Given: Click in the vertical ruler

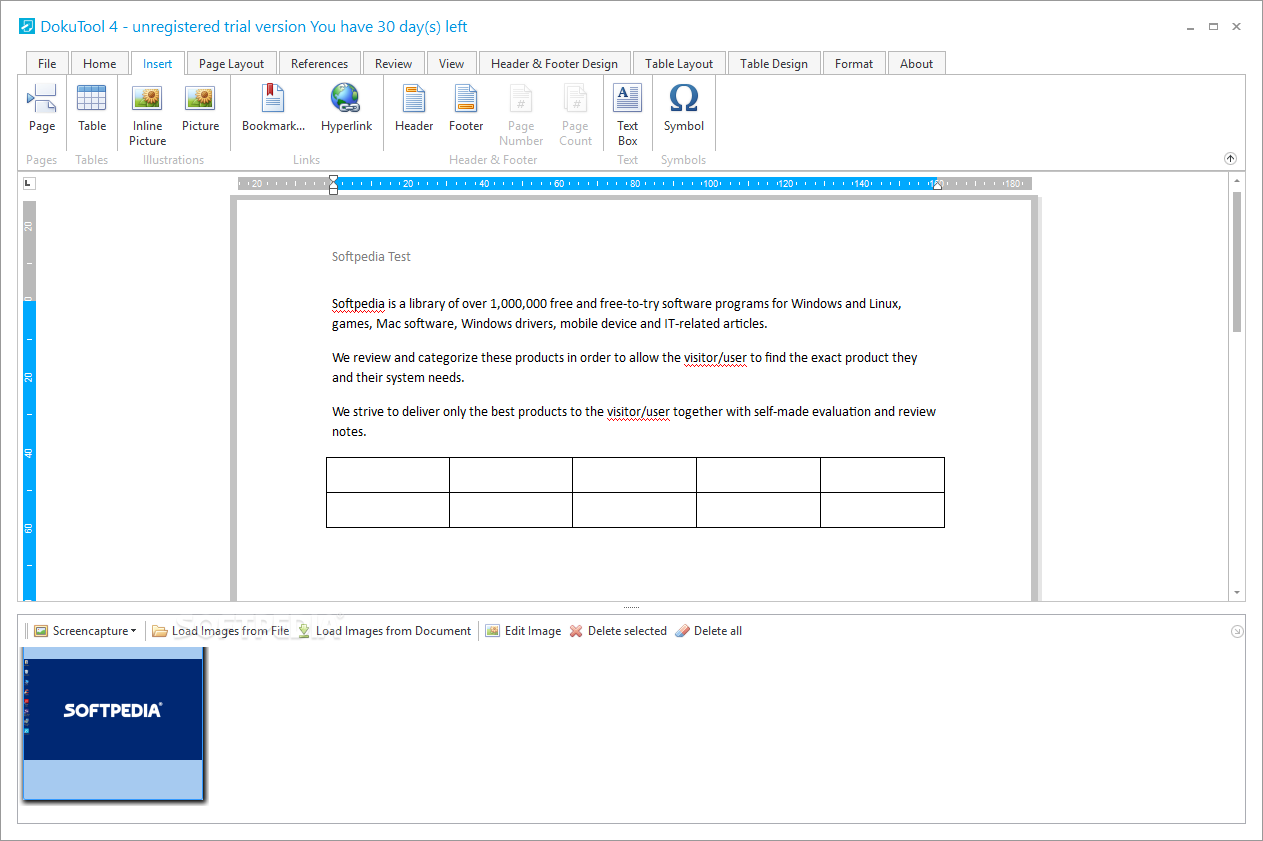Looking at the screenshot, I should (x=29, y=400).
